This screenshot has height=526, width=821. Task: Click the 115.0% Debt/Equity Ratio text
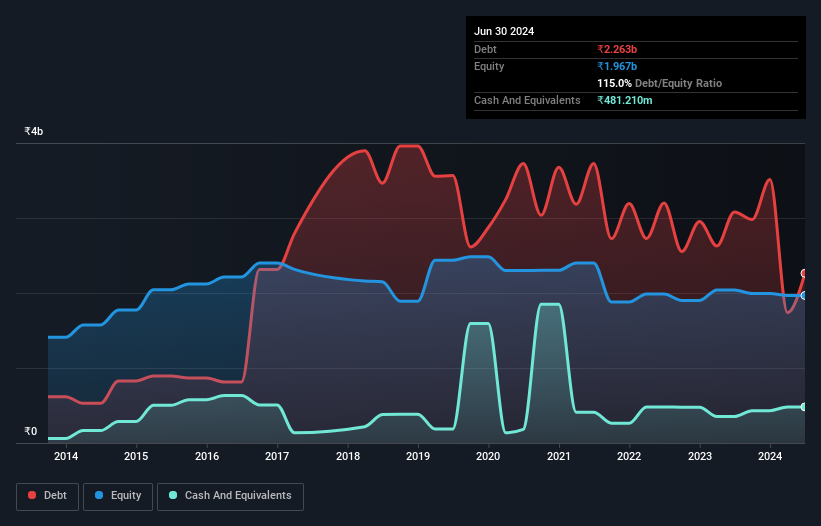coord(659,83)
